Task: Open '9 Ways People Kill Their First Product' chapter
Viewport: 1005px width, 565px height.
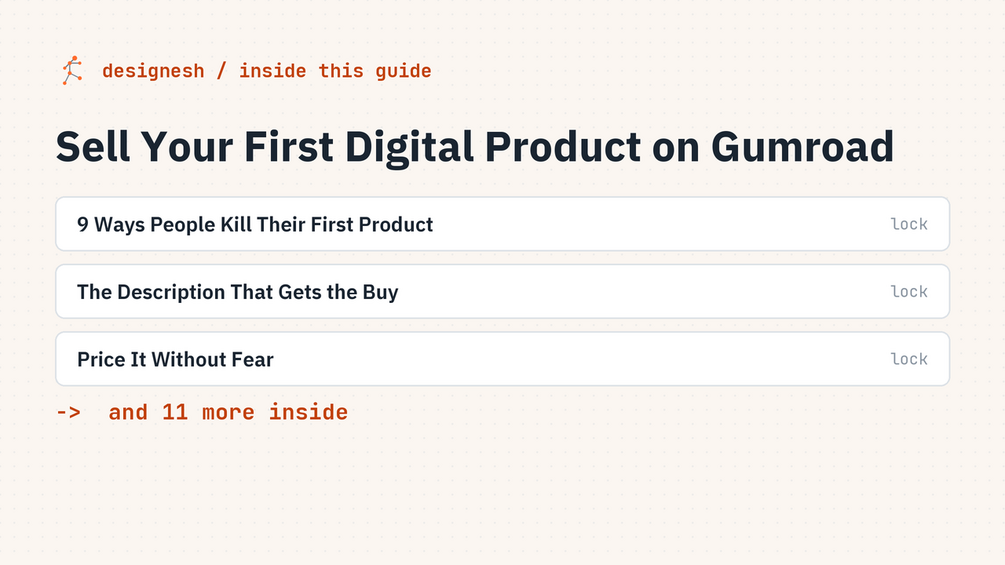Action: pos(255,225)
